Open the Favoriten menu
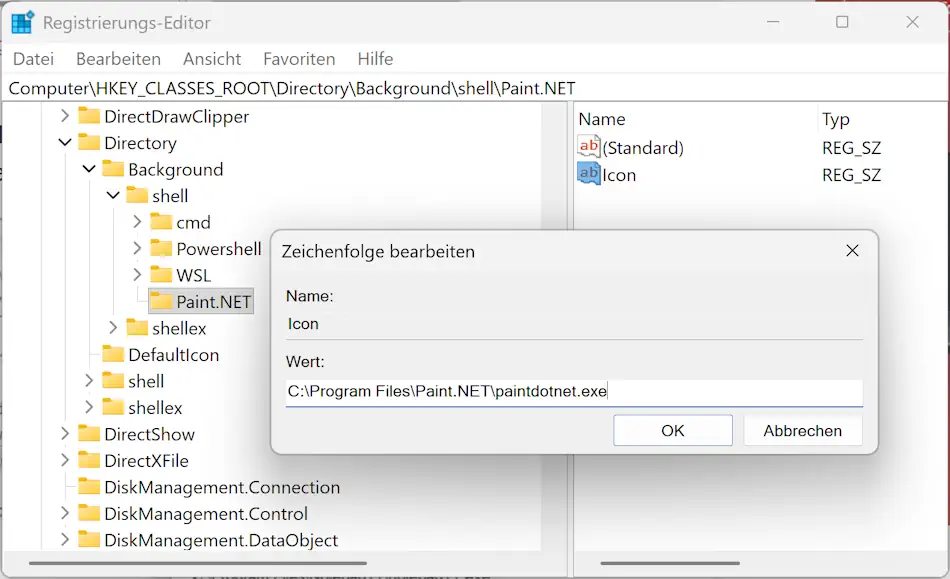 click(x=299, y=59)
